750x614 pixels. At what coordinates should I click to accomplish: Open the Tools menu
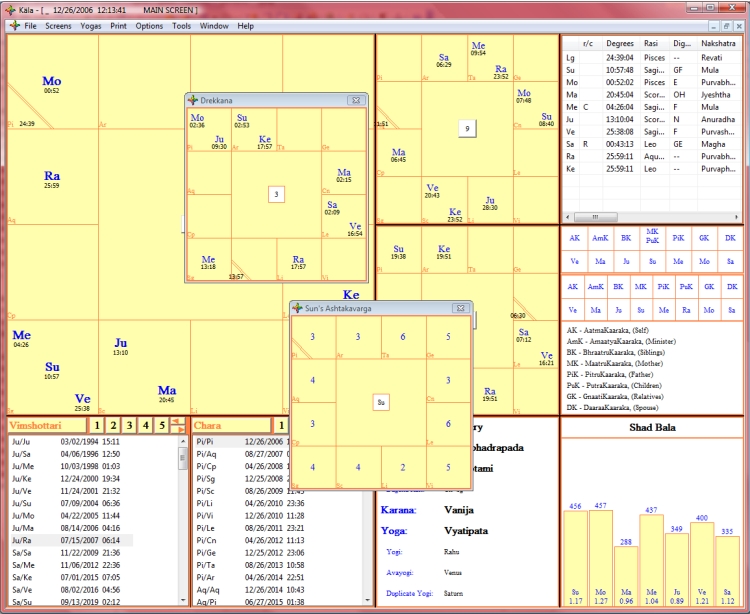click(x=181, y=26)
